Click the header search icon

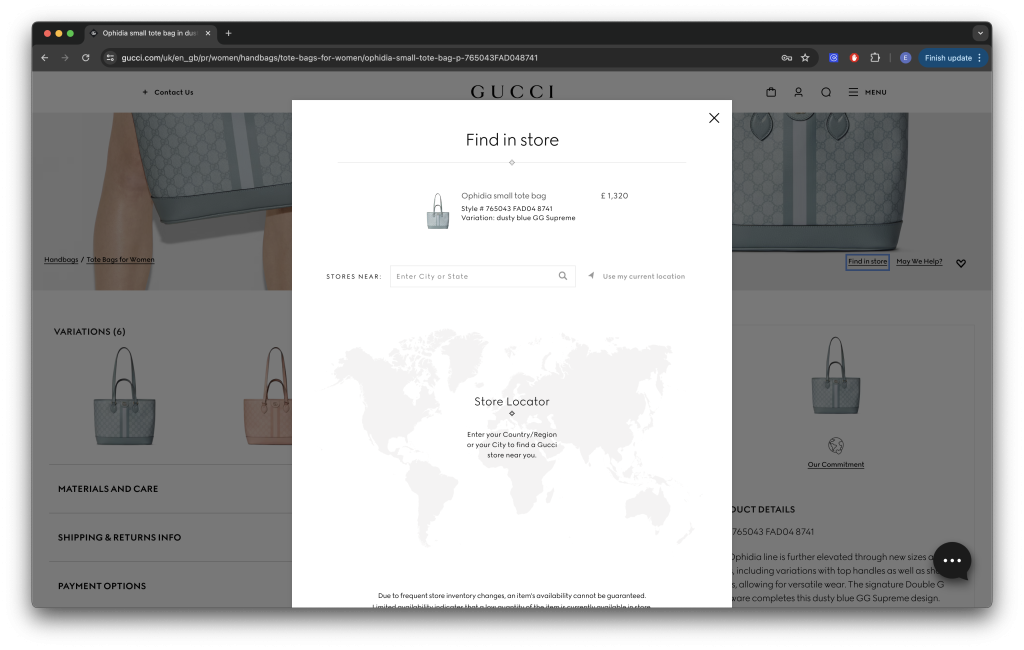pos(826,92)
